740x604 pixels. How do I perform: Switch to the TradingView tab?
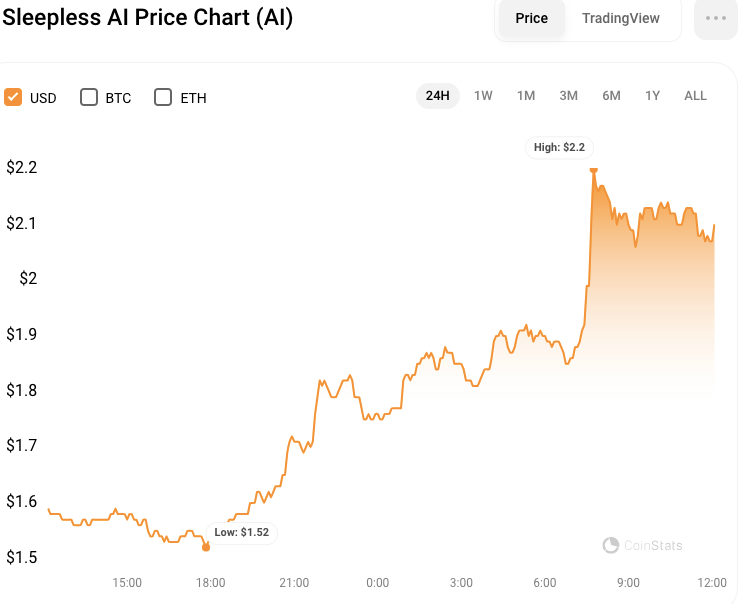pyautogui.click(x=621, y=19)
